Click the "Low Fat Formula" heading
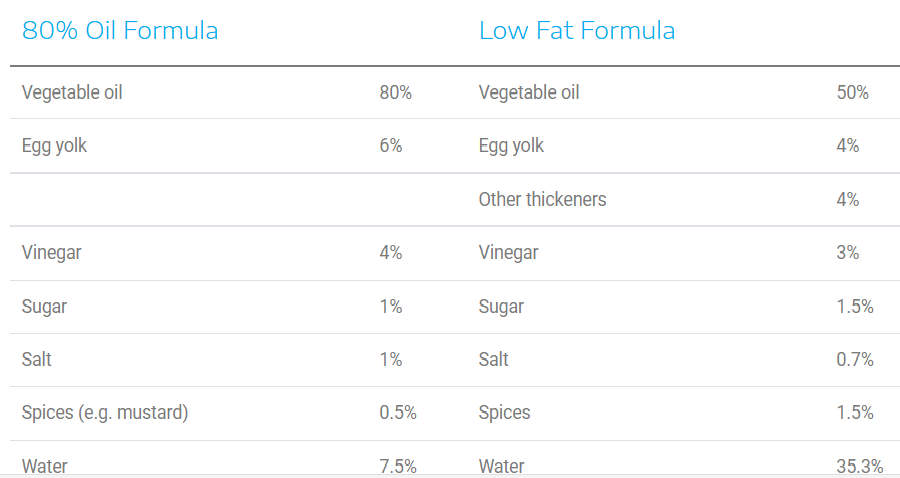This screenshot has width=900, height=478. pyautogui.click(x=577, y=31)
